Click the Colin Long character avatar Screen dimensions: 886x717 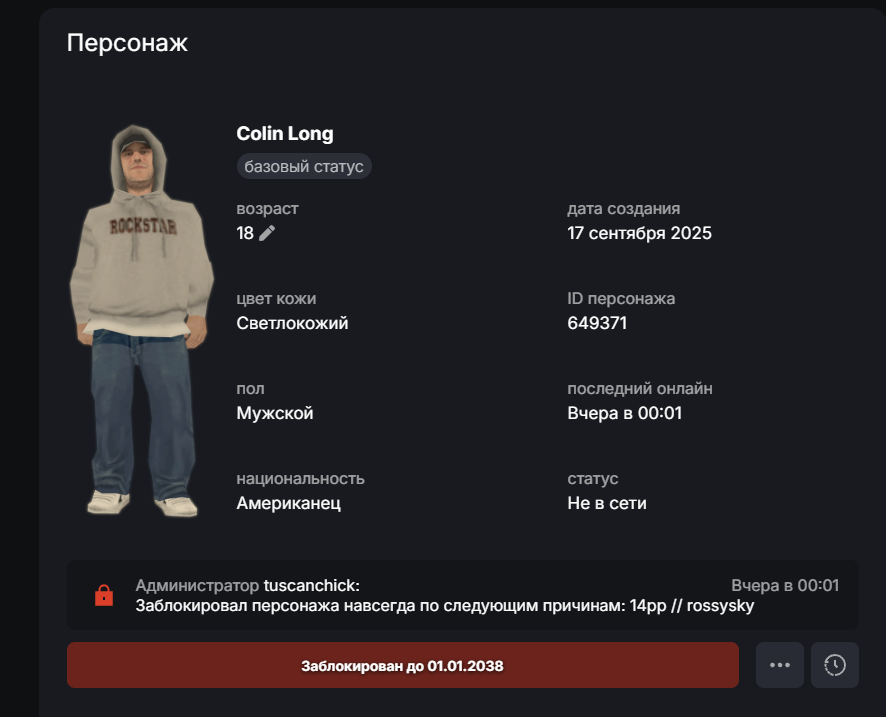141,320
